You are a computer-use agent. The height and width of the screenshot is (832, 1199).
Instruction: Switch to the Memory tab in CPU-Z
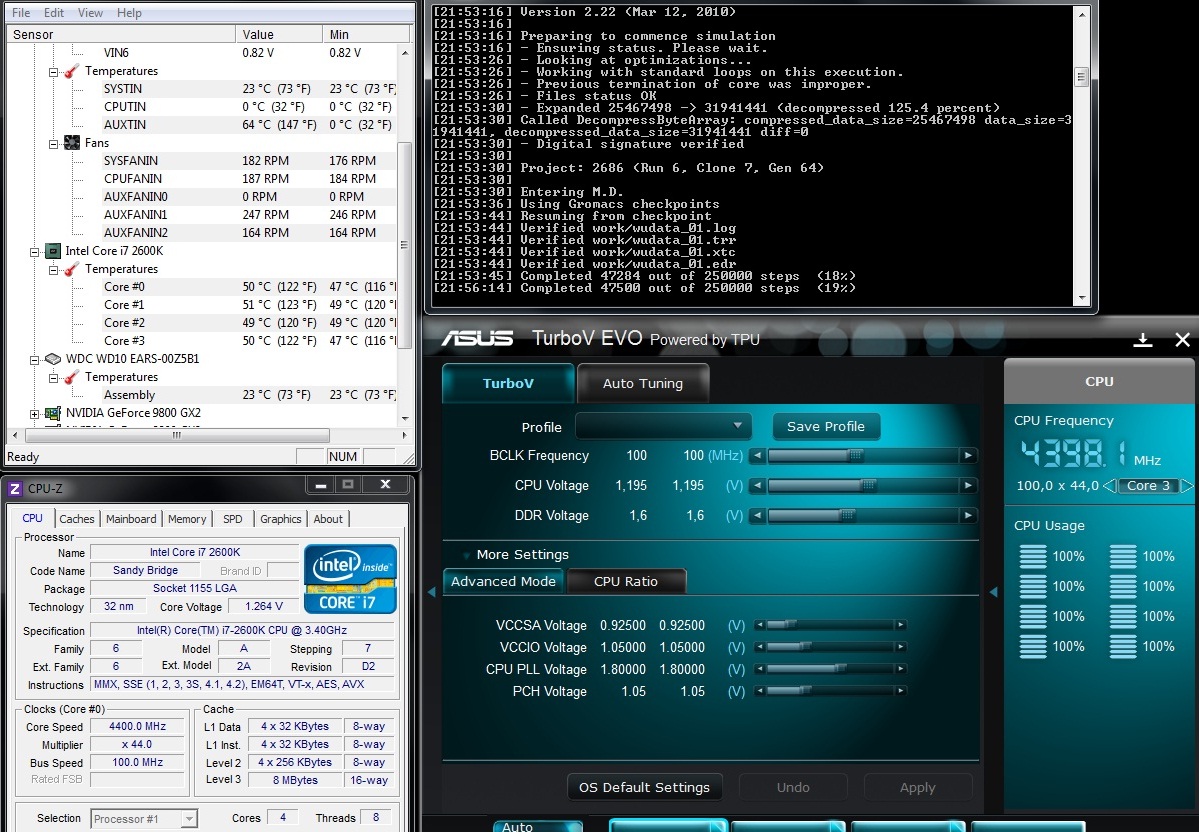(187, 518)
